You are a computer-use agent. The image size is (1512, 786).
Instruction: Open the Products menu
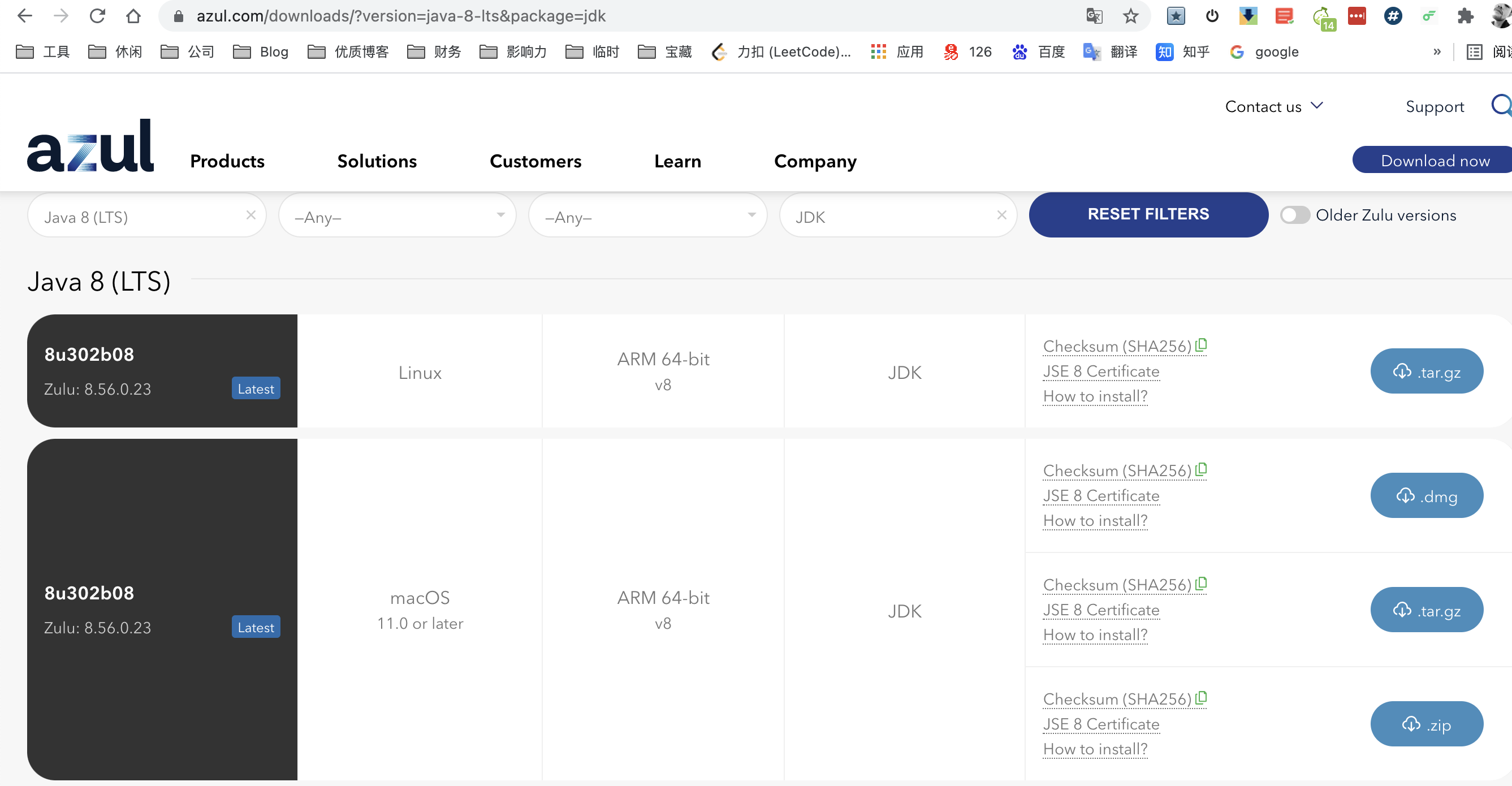(227, 161)
